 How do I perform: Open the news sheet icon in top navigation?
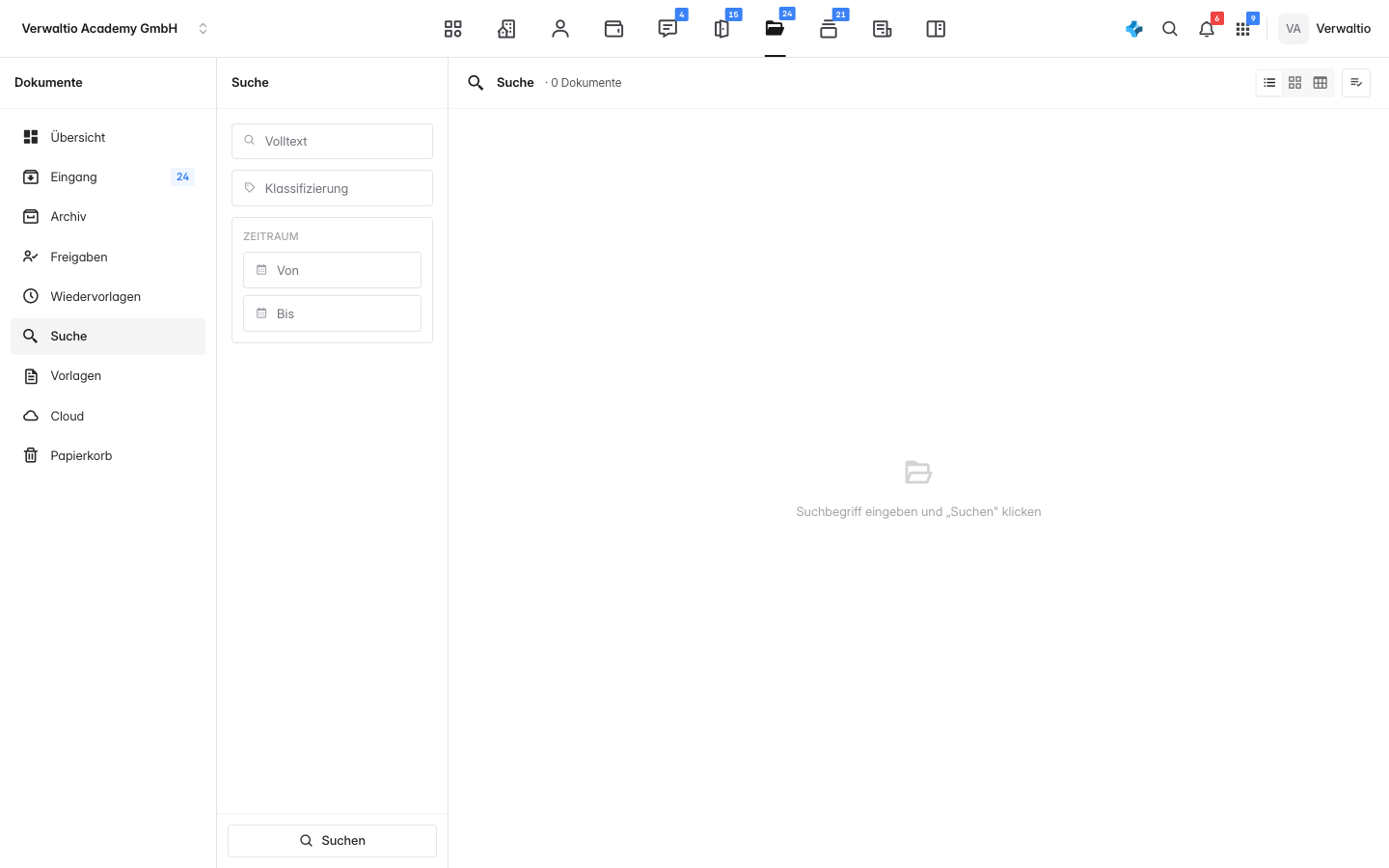tap(882, 29)
